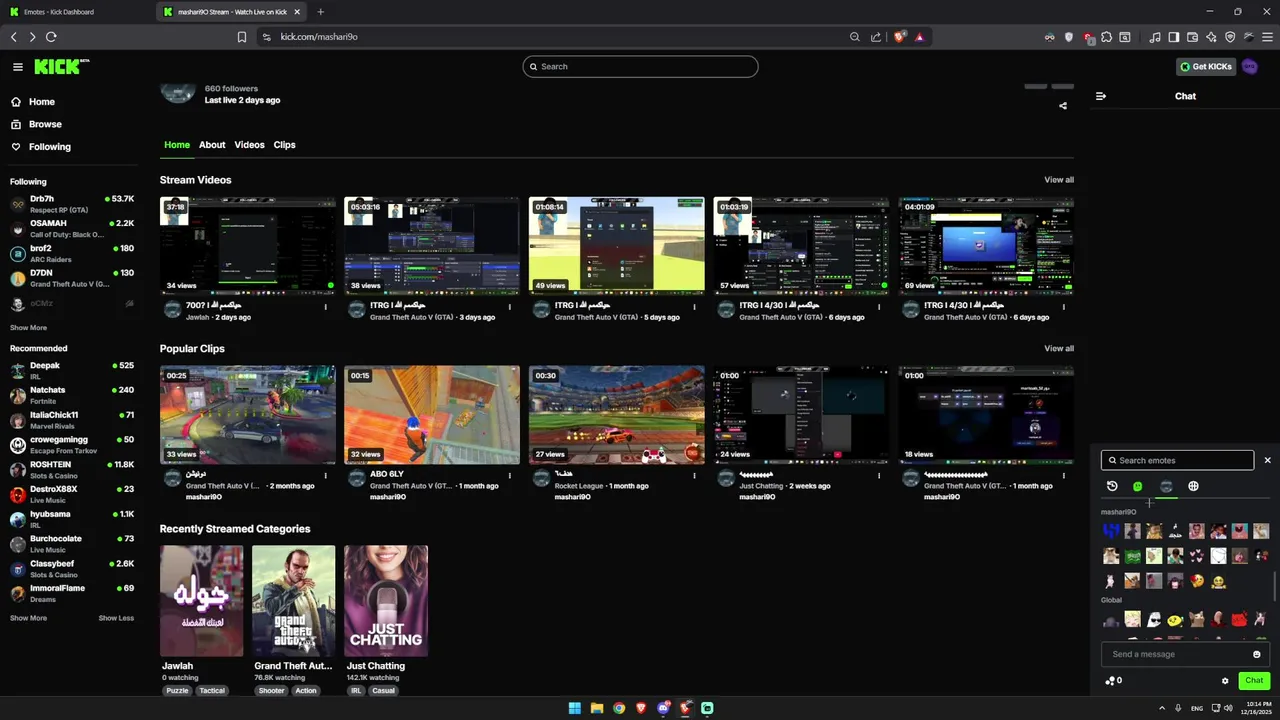This screenshot has height=720, width=1280.
Task: View all Popular Clips
Action: (1059, 349)
